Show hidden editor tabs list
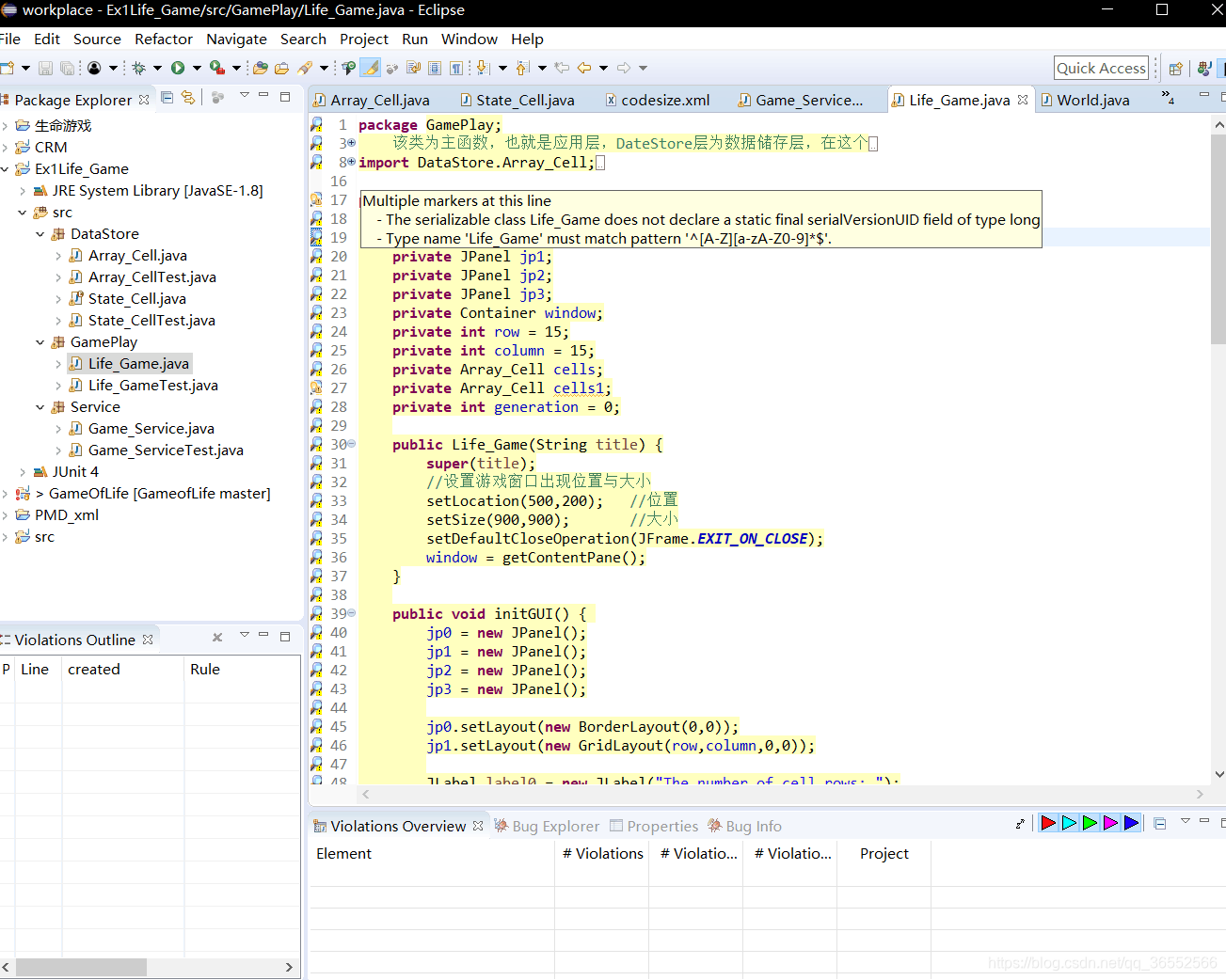 pos(1168,97)
